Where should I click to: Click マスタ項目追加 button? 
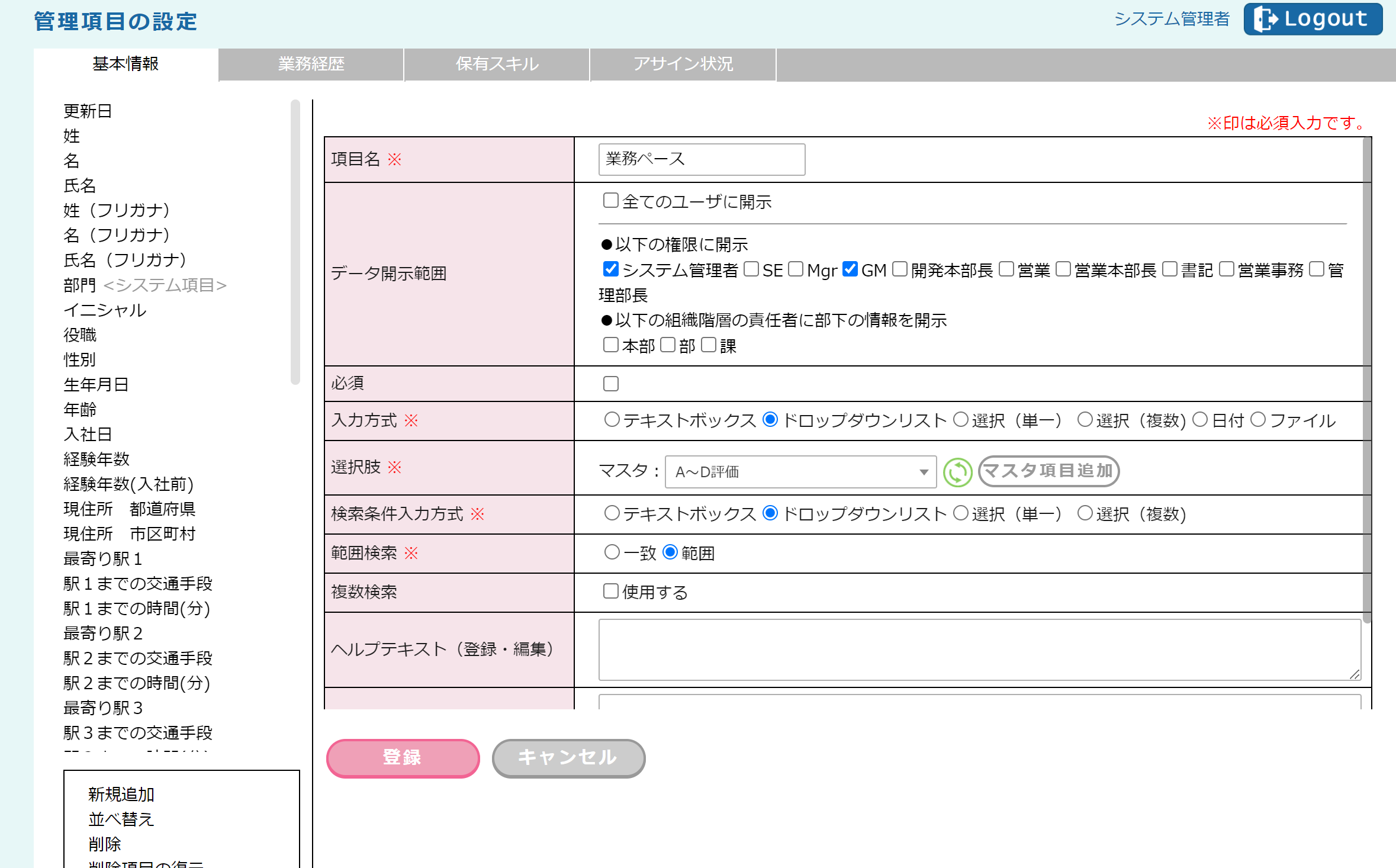click(x=1048, y=471)
